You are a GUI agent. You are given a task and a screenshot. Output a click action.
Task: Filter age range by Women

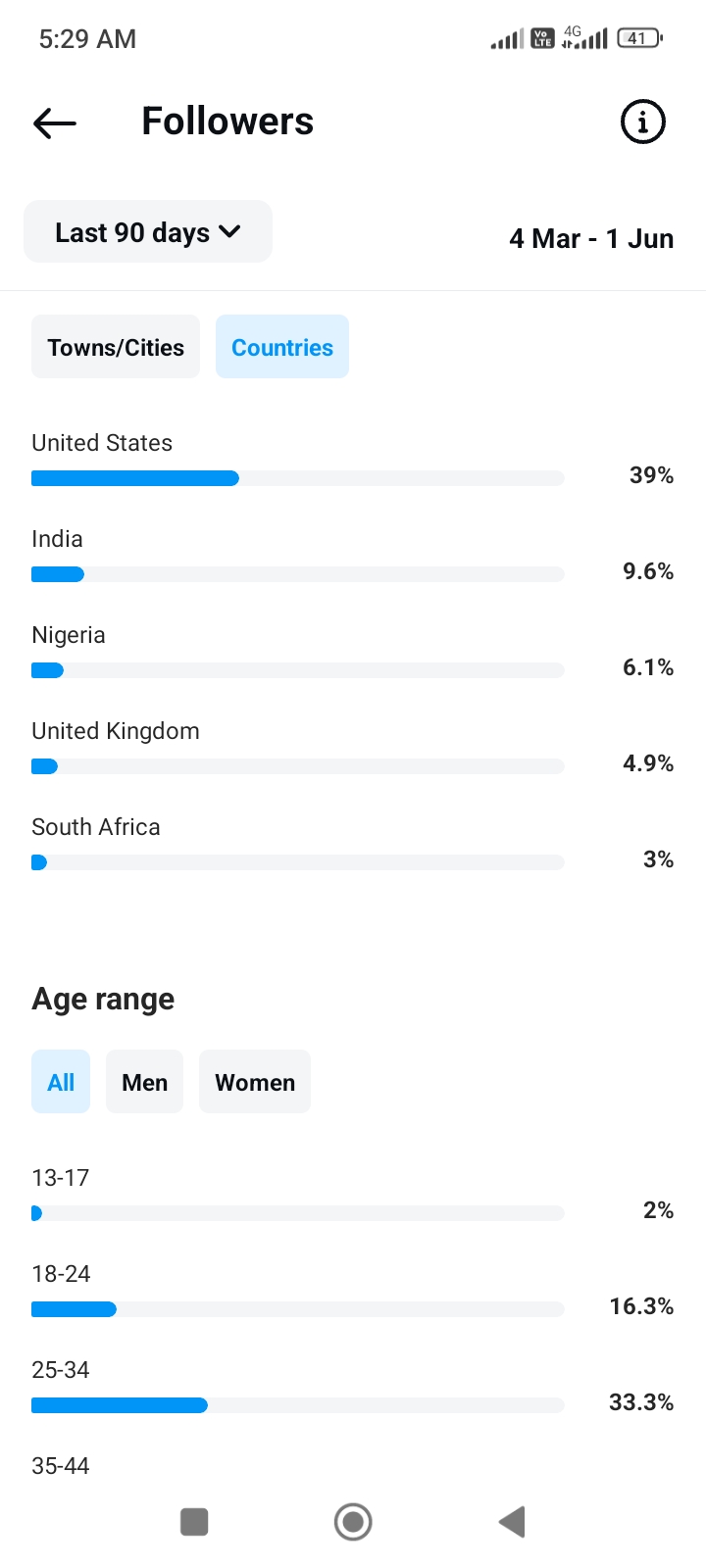pos(255,1082)
